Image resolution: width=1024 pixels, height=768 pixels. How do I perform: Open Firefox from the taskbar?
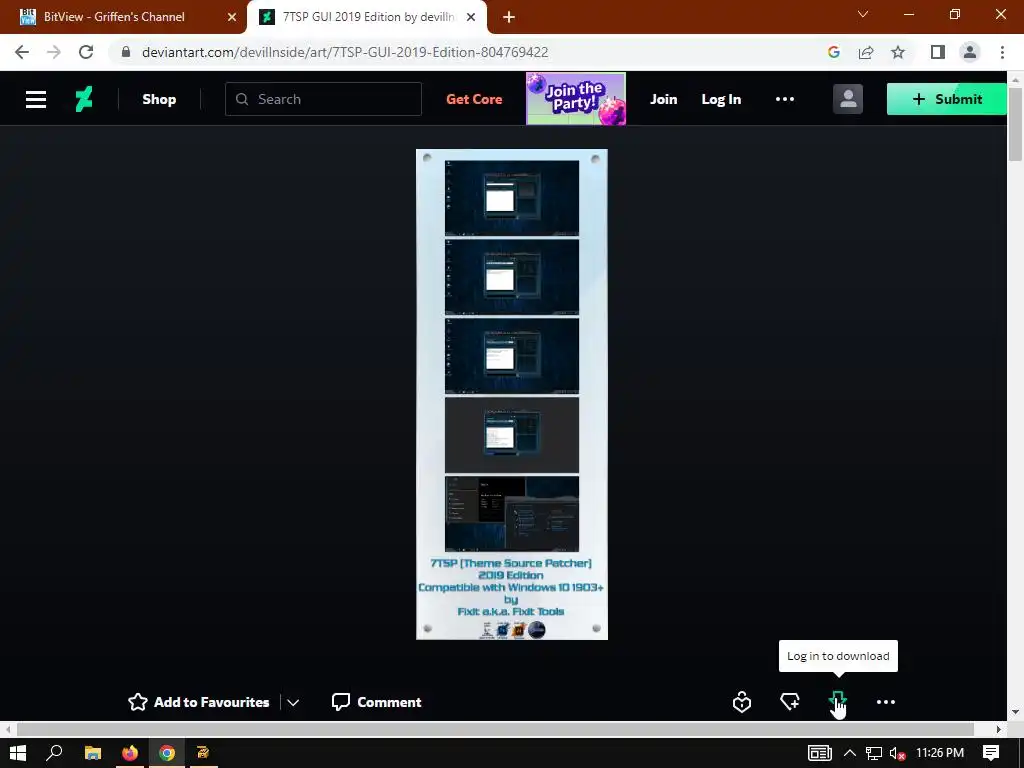(130, 753)
